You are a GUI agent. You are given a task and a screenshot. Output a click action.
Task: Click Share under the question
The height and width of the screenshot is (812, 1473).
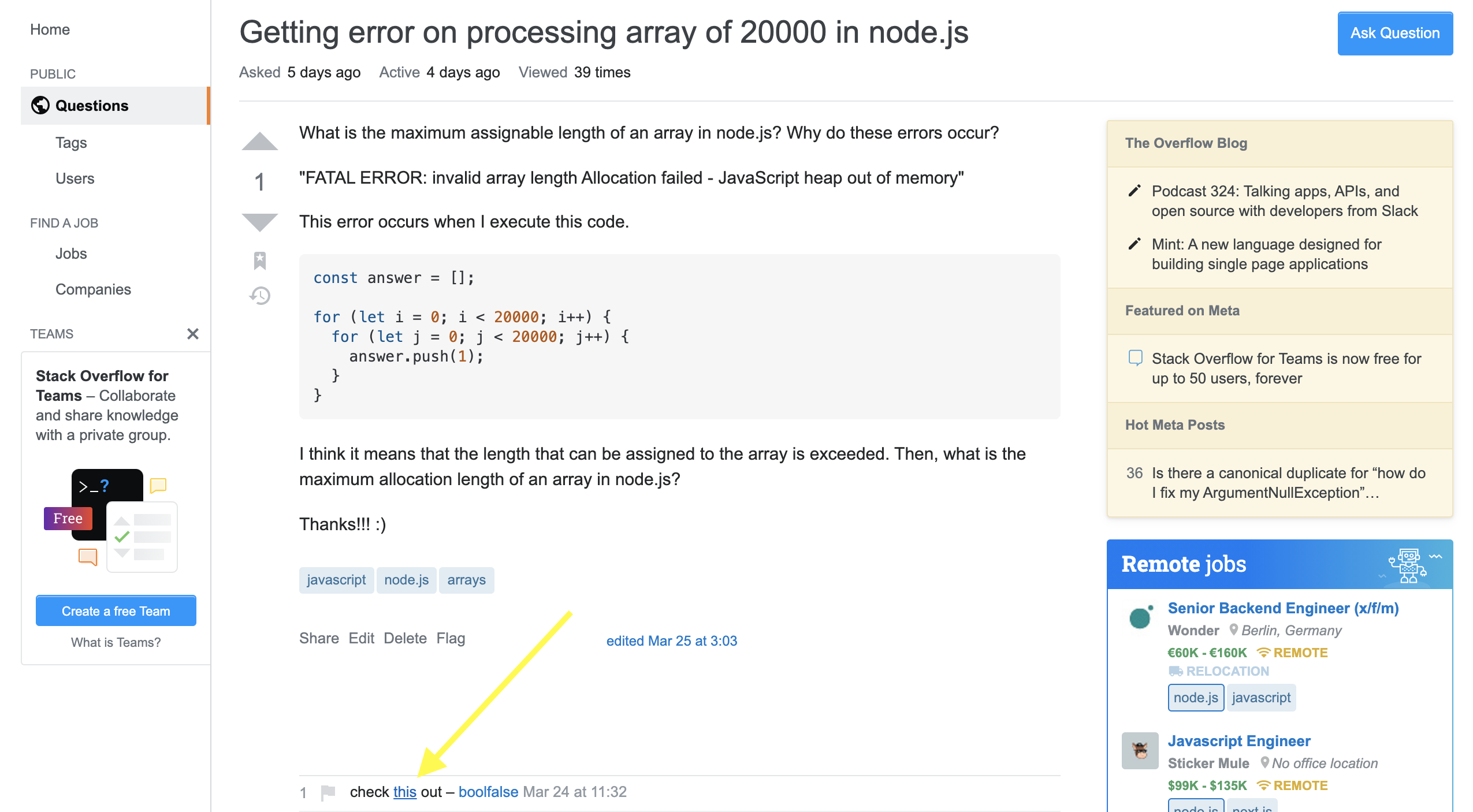click(x=319, y=638)
